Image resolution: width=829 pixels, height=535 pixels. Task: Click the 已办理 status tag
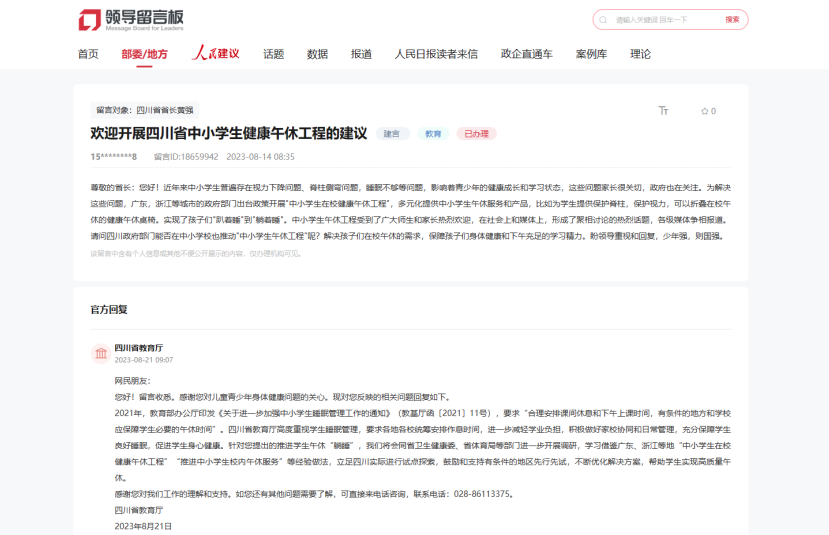tap(476, 134)
